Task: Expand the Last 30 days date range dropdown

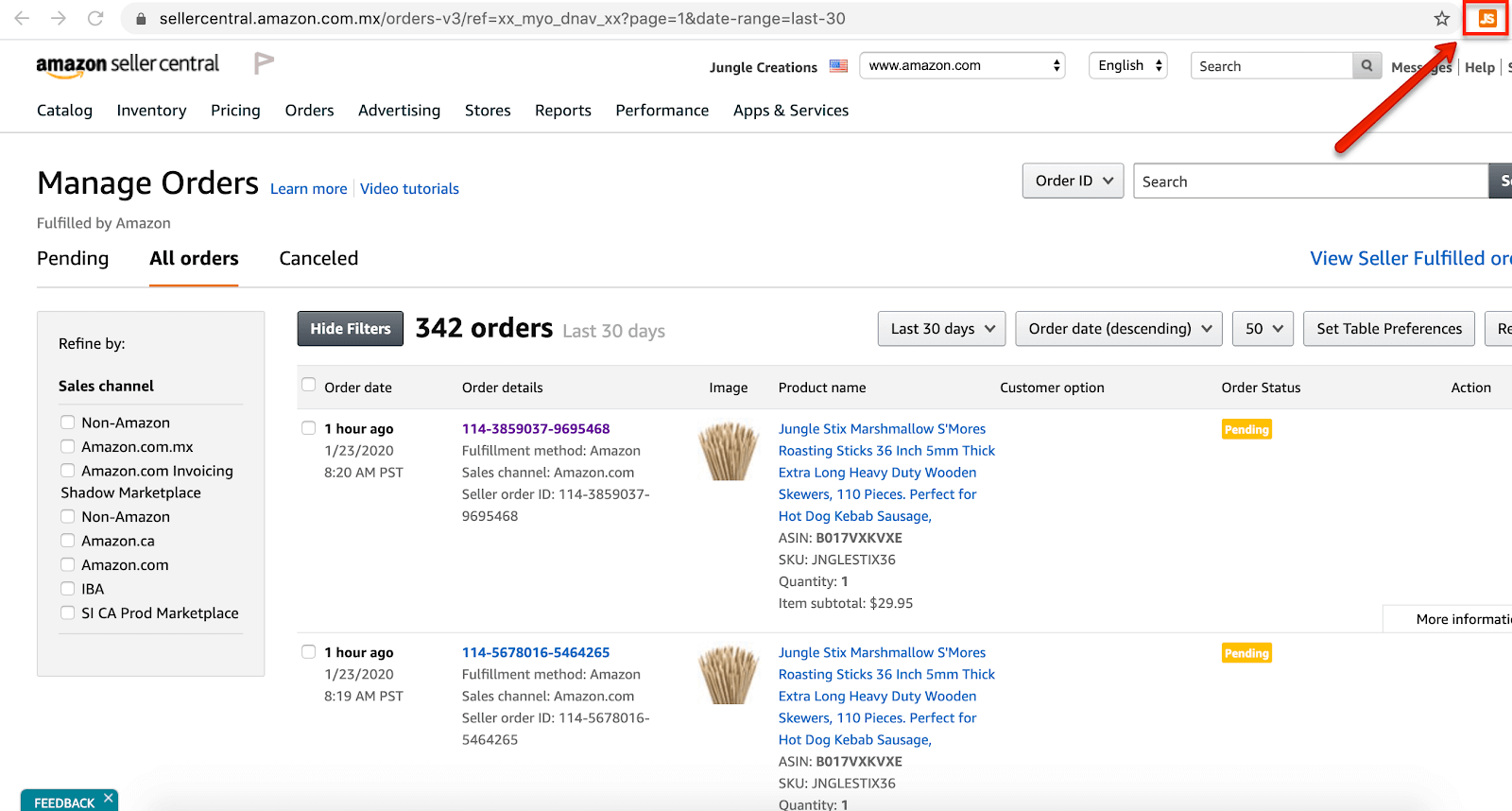Action: (x=941, y=329)
